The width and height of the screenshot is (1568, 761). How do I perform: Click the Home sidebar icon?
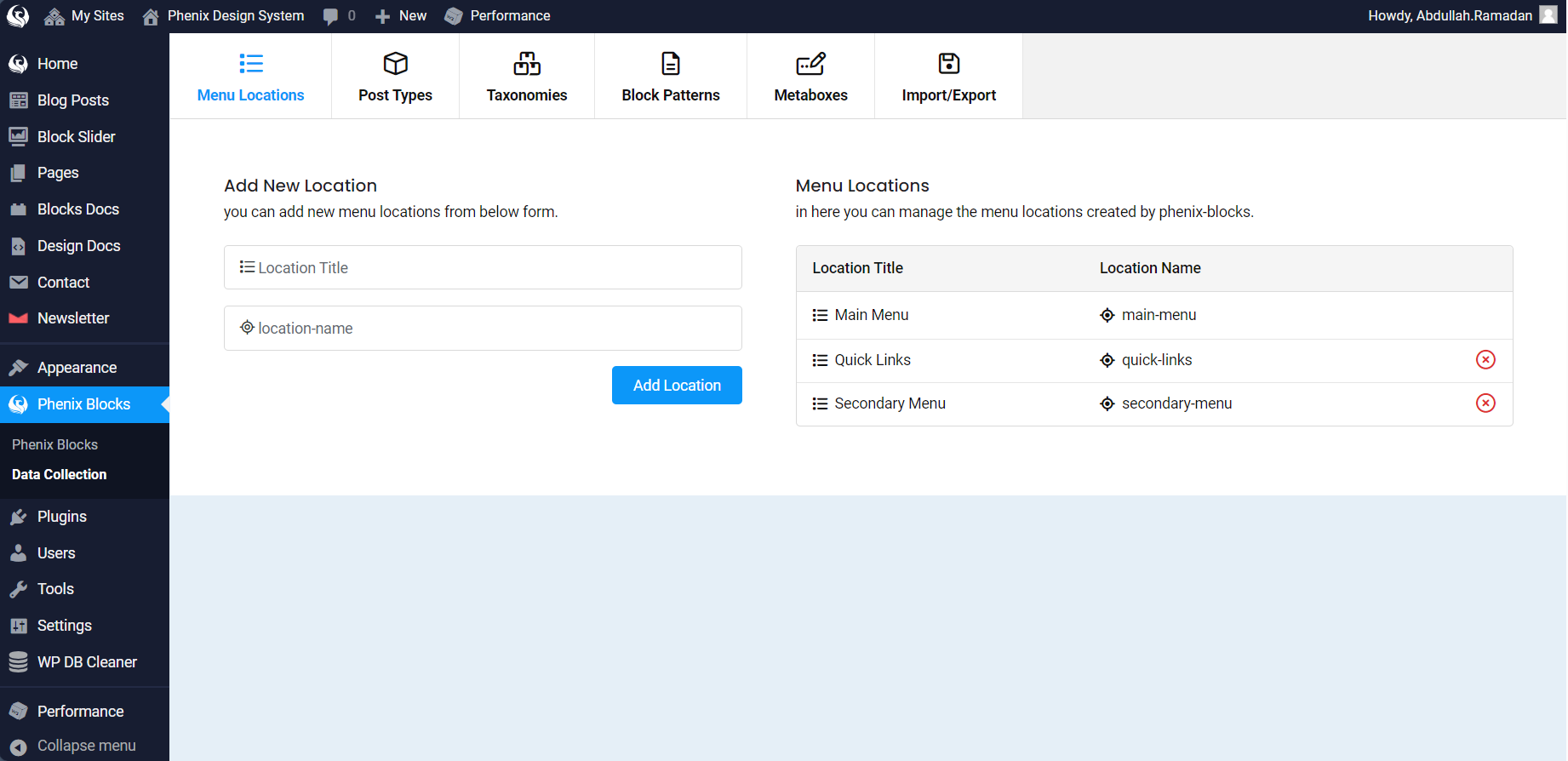pyautogui.click(x=18, y=64)
